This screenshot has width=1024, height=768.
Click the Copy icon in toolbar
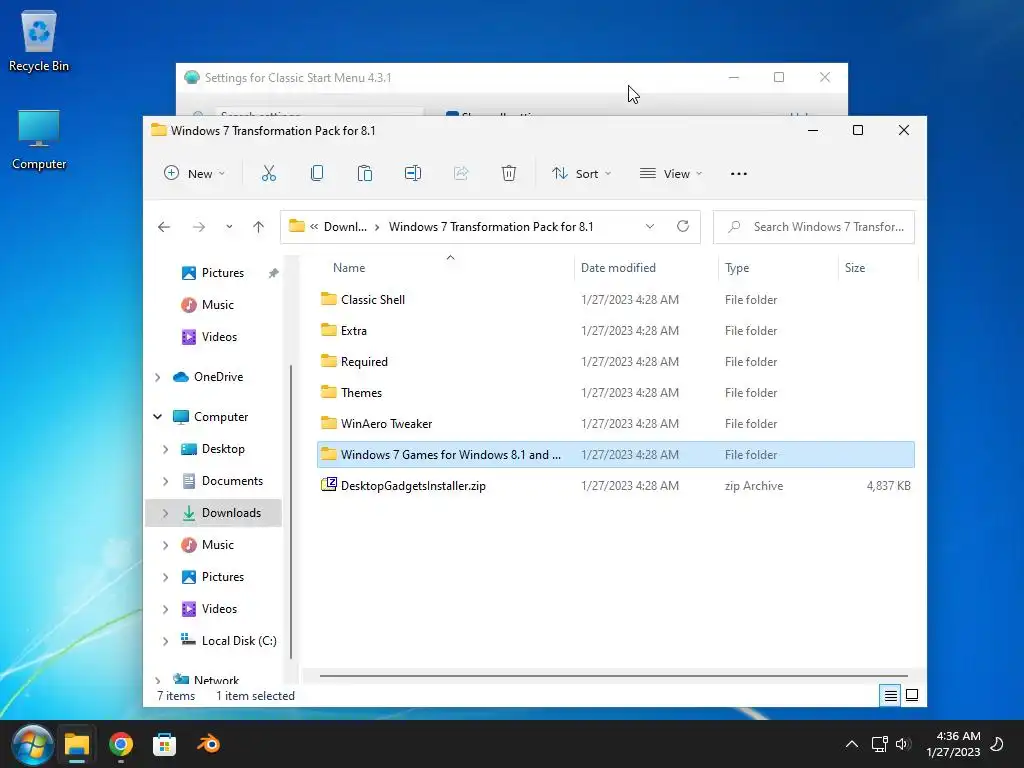(x=317, y=173)
